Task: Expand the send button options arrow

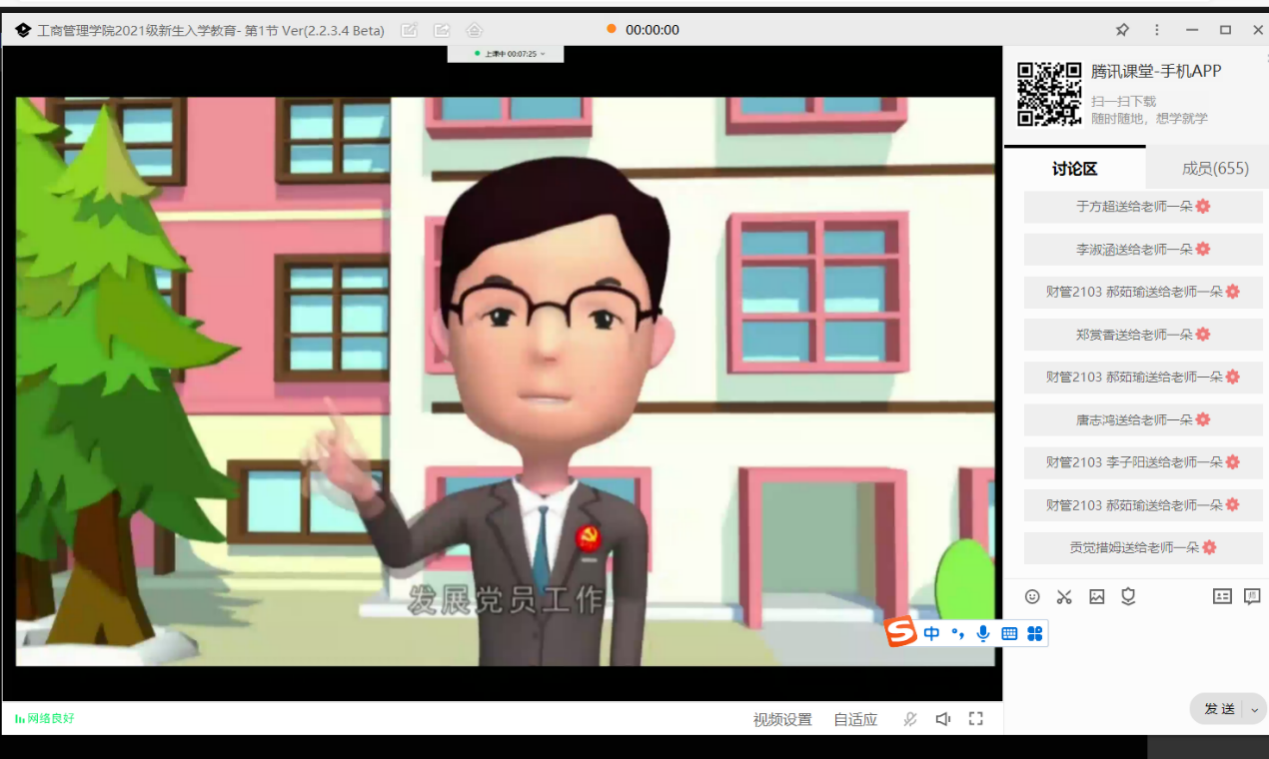Action: [1255, 709]
